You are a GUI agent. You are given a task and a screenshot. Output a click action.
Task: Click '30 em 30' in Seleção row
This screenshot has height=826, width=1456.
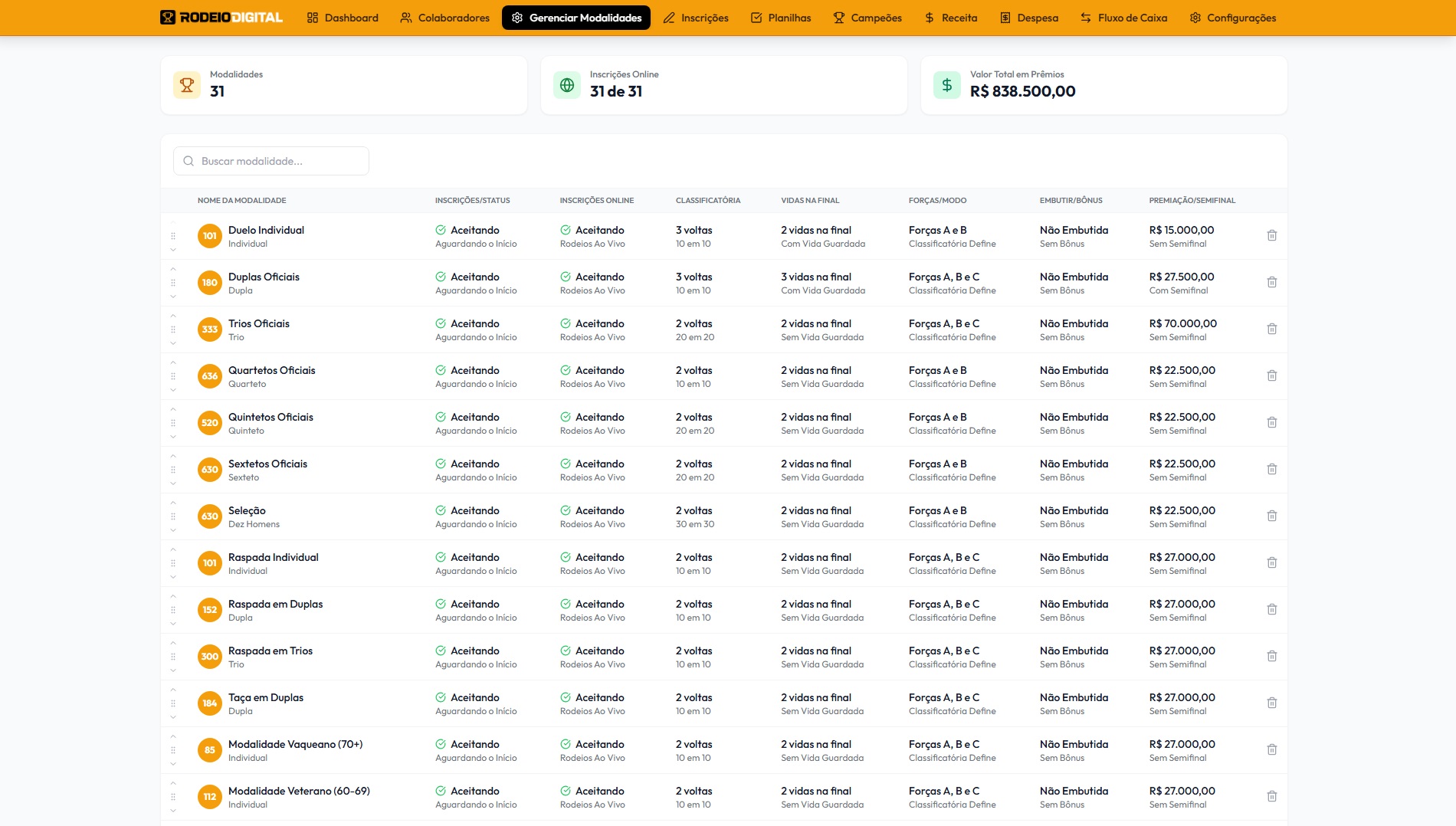click(x=695, y=524)
